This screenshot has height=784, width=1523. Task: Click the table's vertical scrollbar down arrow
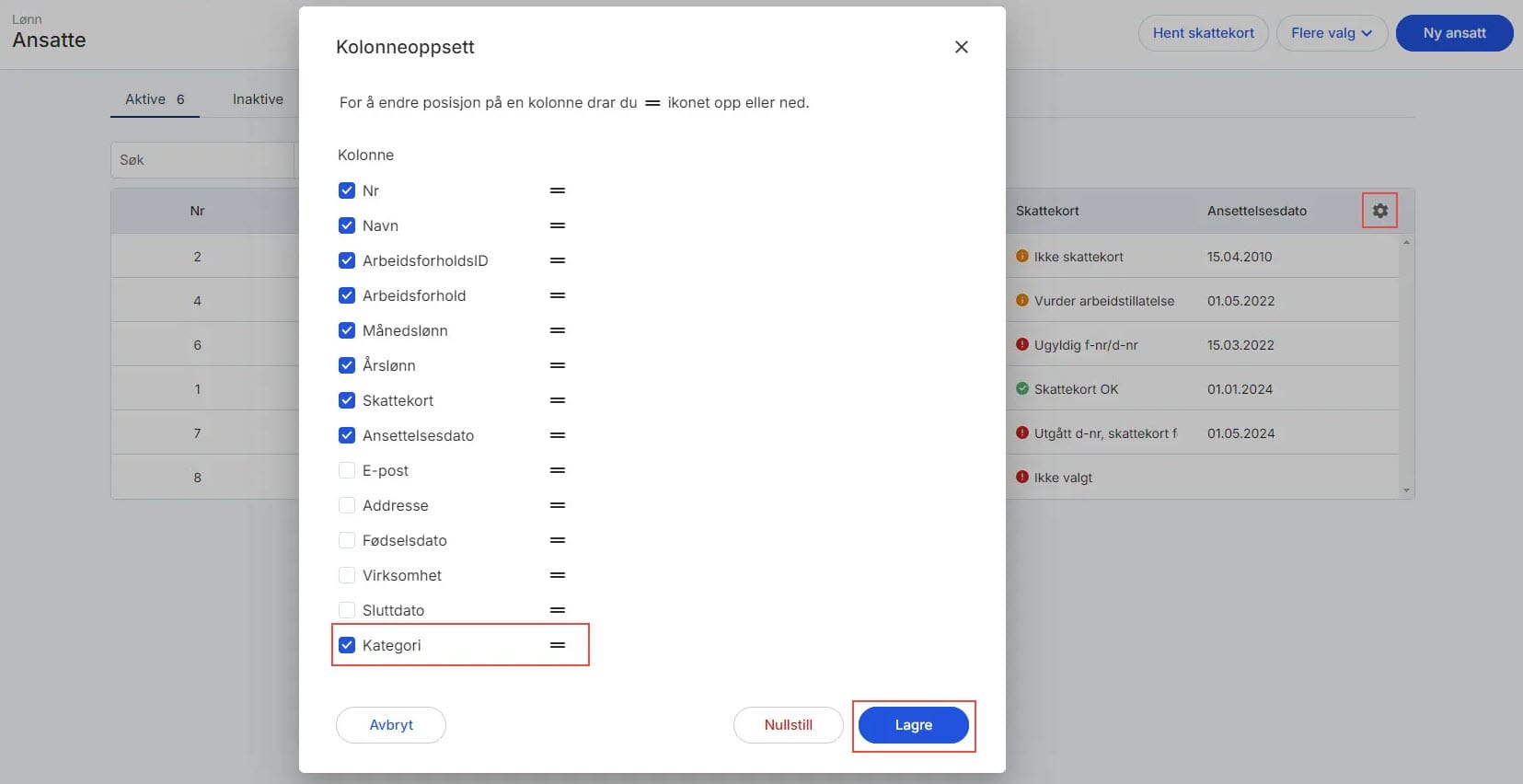1406,491
